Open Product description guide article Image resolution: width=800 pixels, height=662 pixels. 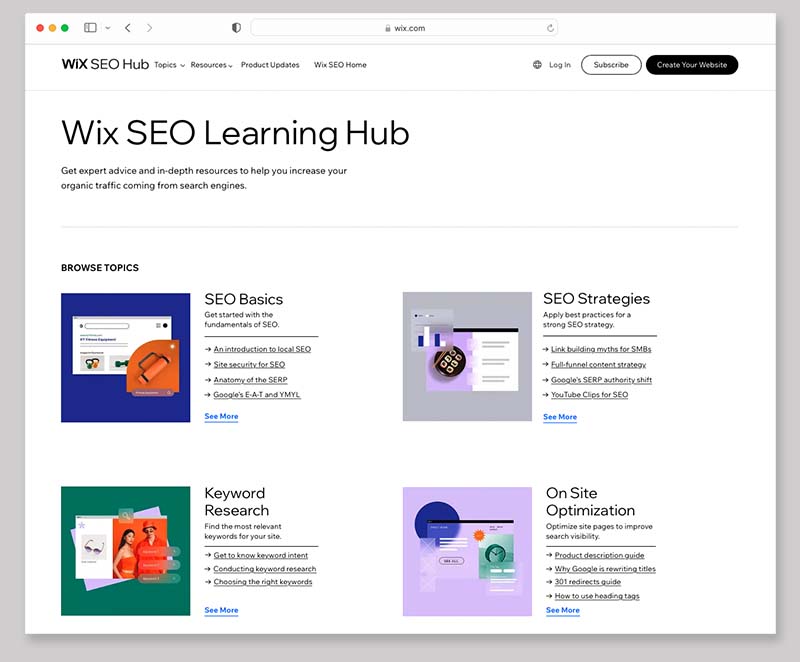coord(599,555)
